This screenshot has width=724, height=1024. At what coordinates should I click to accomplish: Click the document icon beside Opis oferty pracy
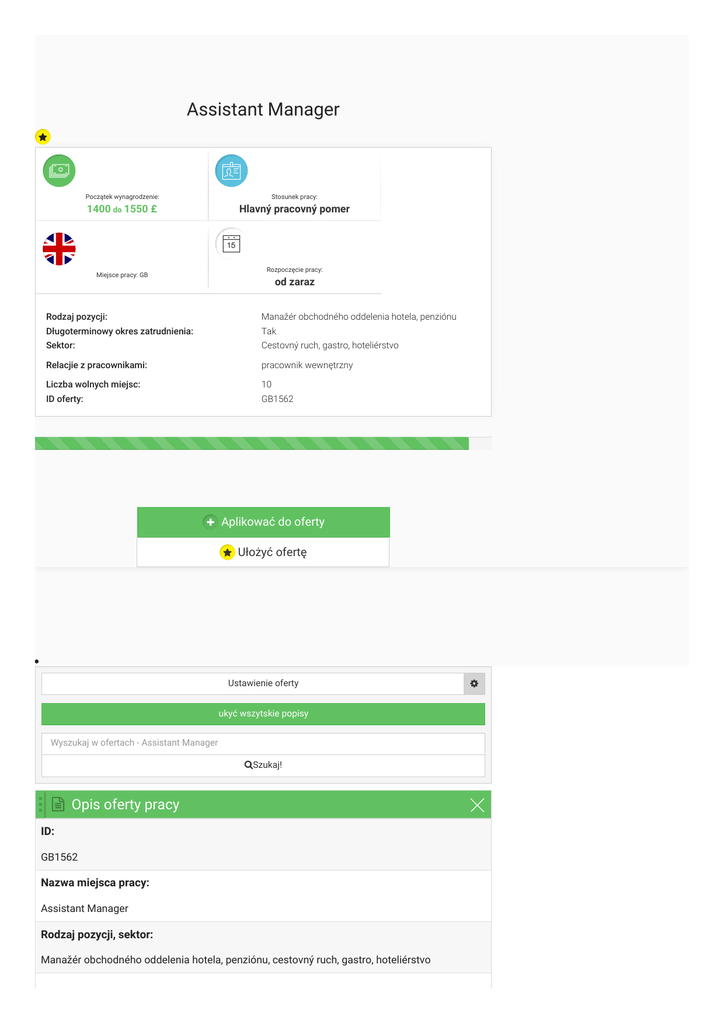[x=58, y=805]
